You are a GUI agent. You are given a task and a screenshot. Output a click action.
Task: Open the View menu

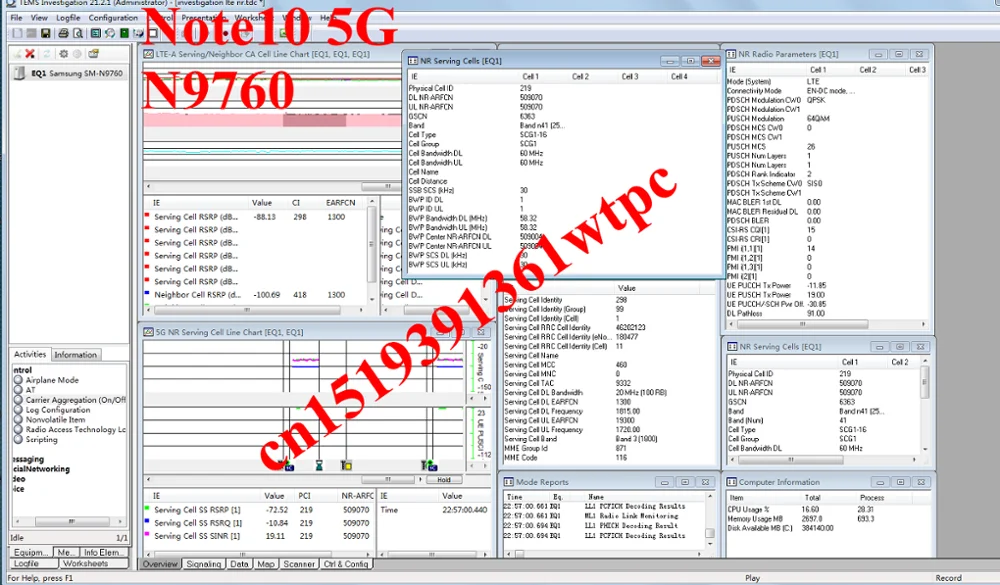39,18
